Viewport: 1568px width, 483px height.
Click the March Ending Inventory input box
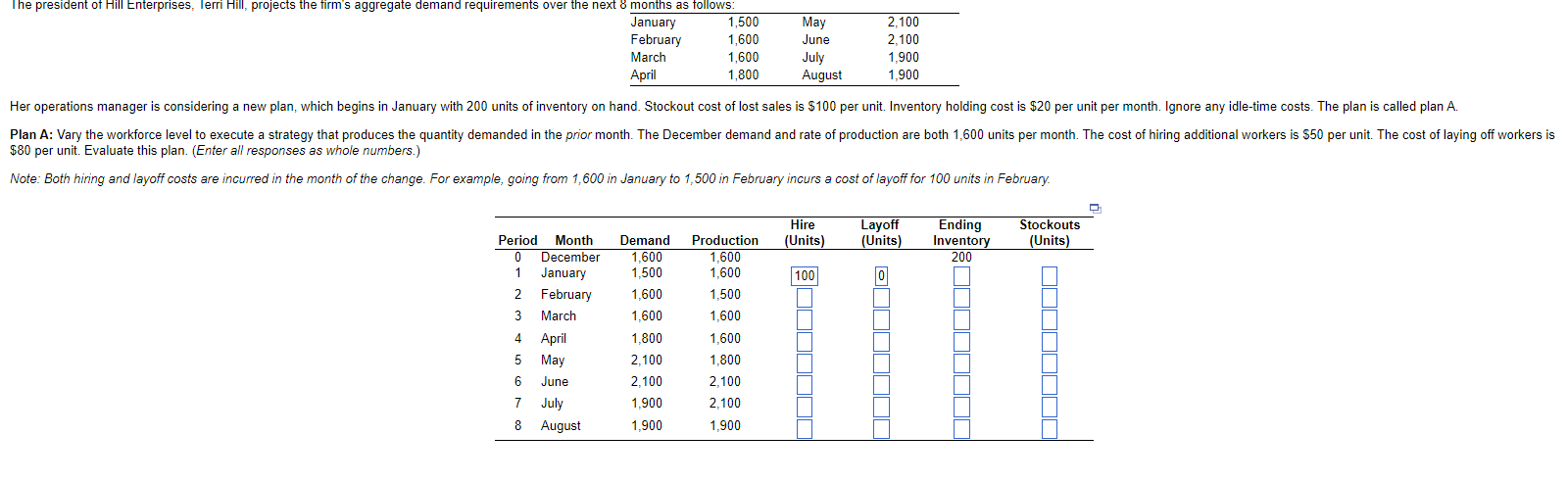[x=961, y=319]
